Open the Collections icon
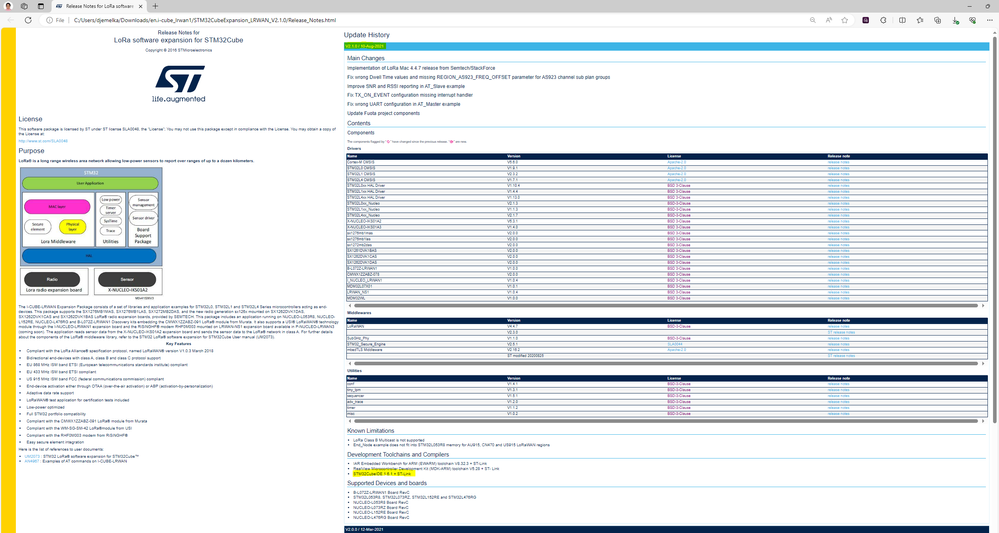 [937, 20]
